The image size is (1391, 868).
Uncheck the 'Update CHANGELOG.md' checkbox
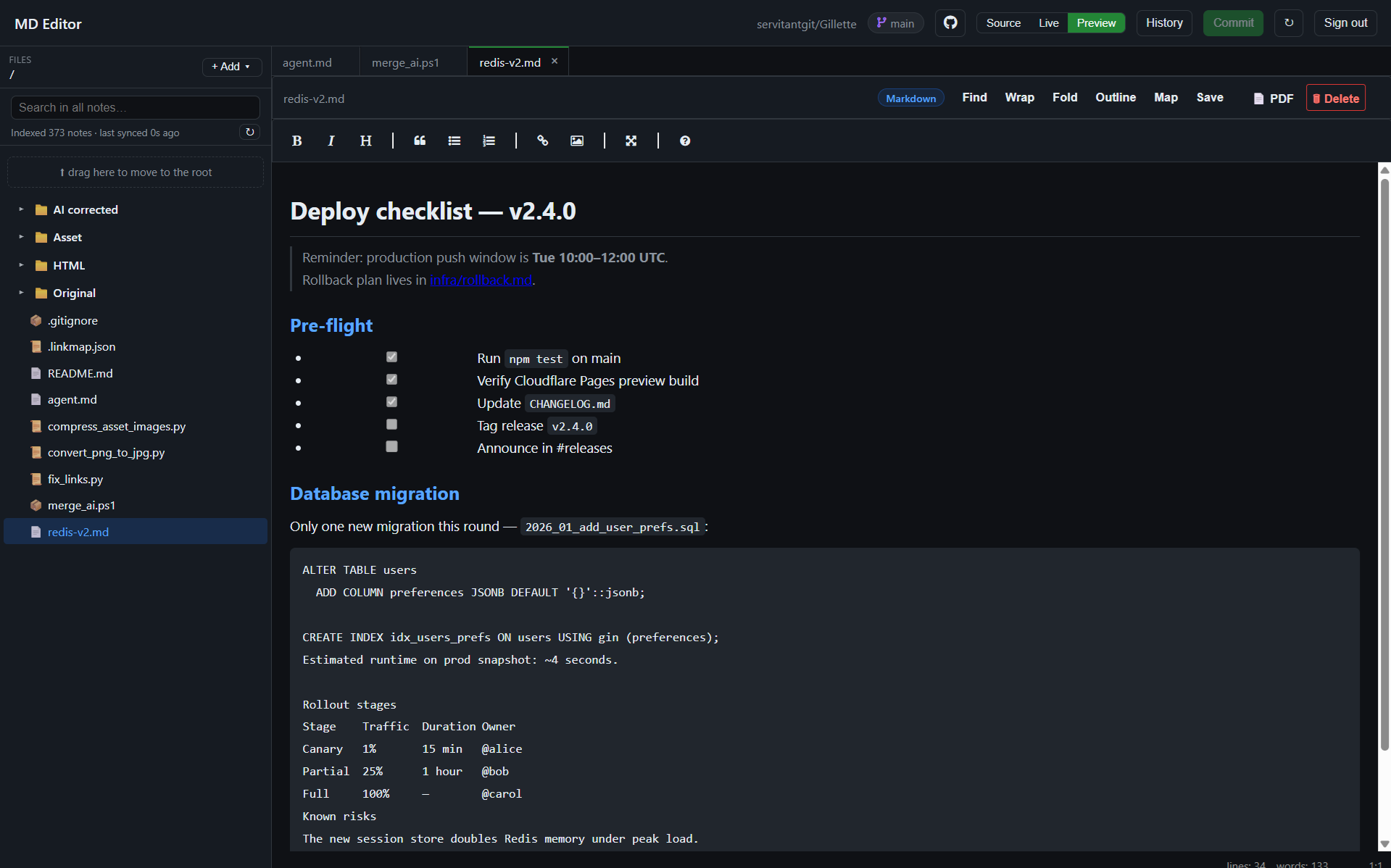tap(391, 401)
